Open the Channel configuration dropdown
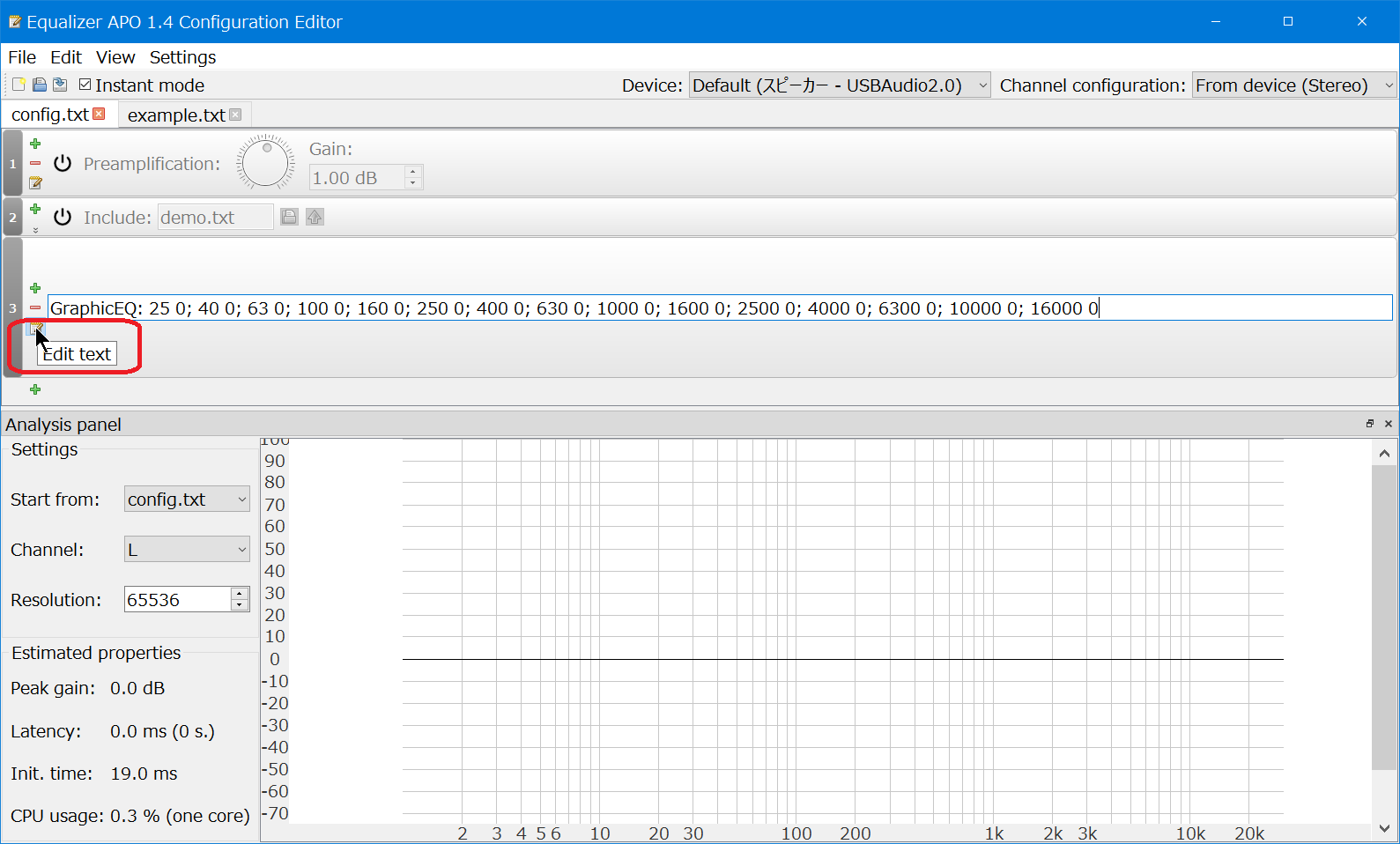 [1293, 85]
